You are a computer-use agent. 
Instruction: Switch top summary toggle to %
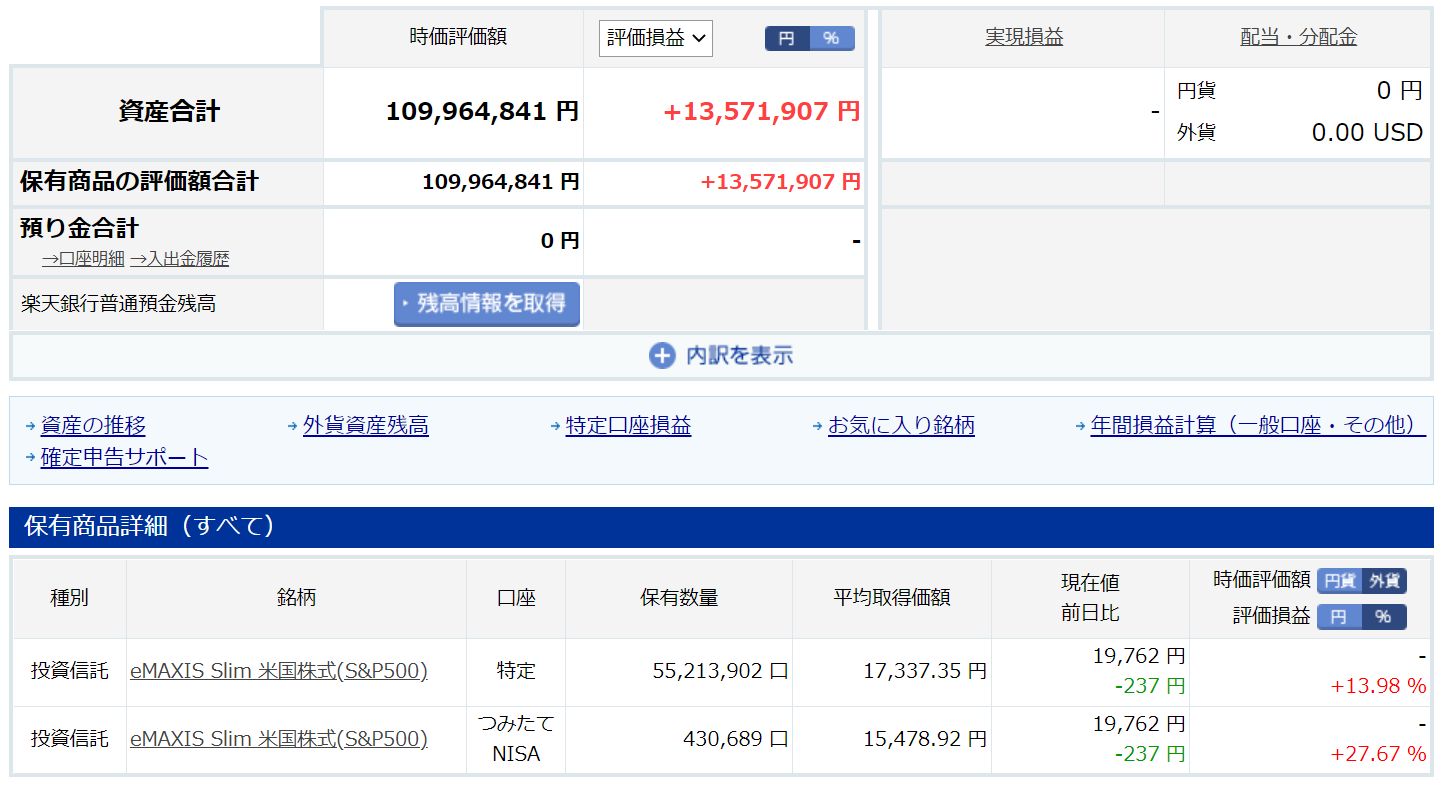click(x=832, y=38)
